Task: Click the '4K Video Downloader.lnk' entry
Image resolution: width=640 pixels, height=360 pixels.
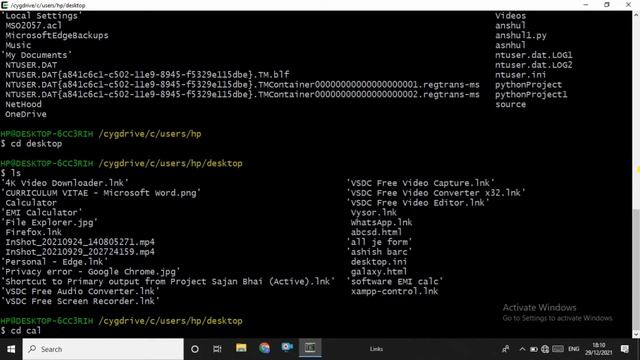Action: (65, 183)
